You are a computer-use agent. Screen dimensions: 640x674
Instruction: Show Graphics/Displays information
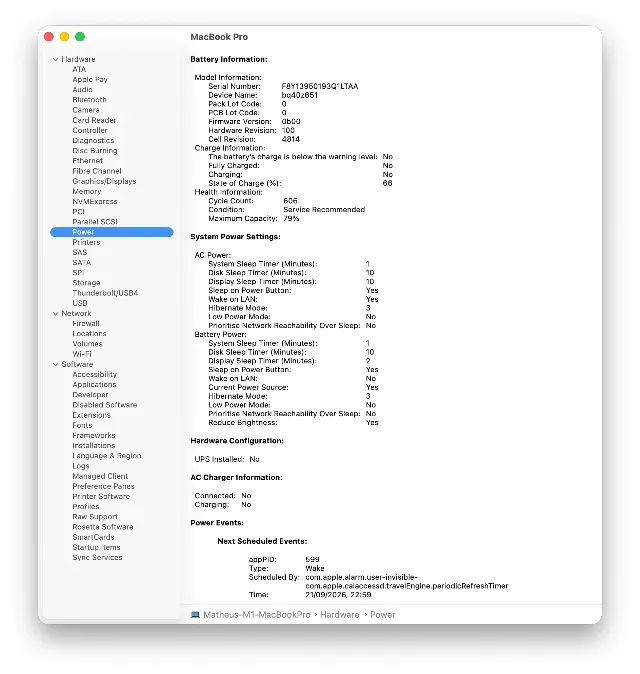click(104, 181)
